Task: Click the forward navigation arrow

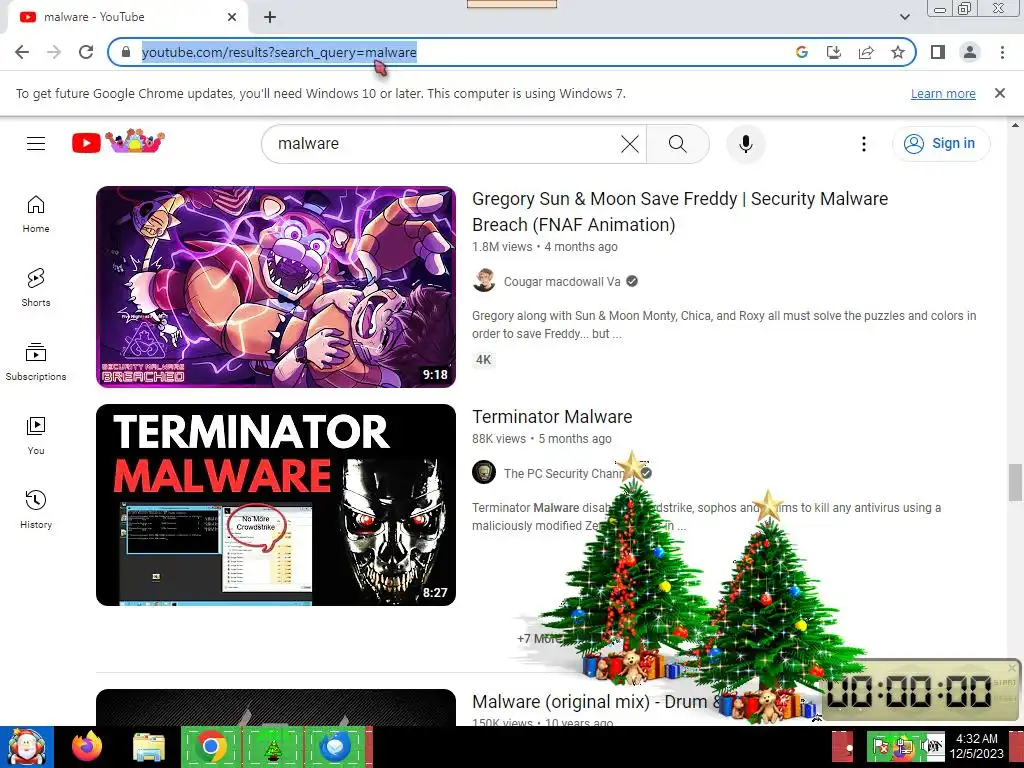Action: click(x=54, y=52)
